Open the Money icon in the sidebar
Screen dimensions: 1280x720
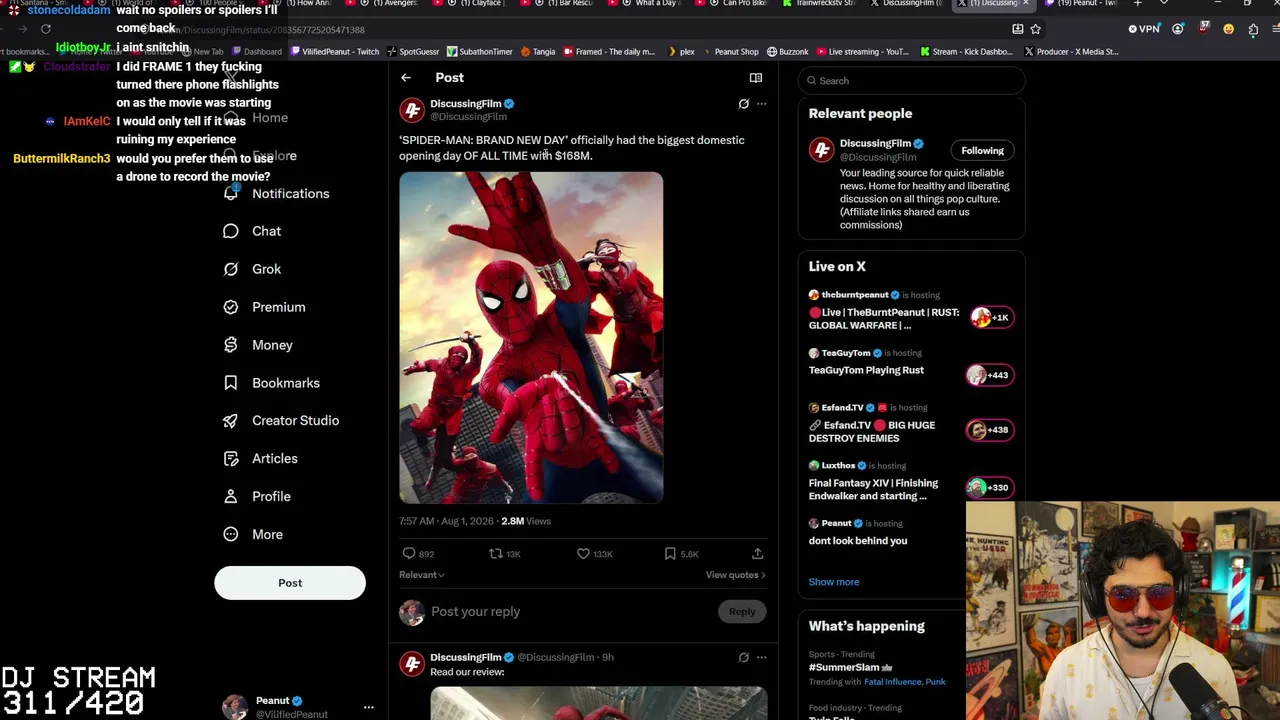click(x=231, y=345)
